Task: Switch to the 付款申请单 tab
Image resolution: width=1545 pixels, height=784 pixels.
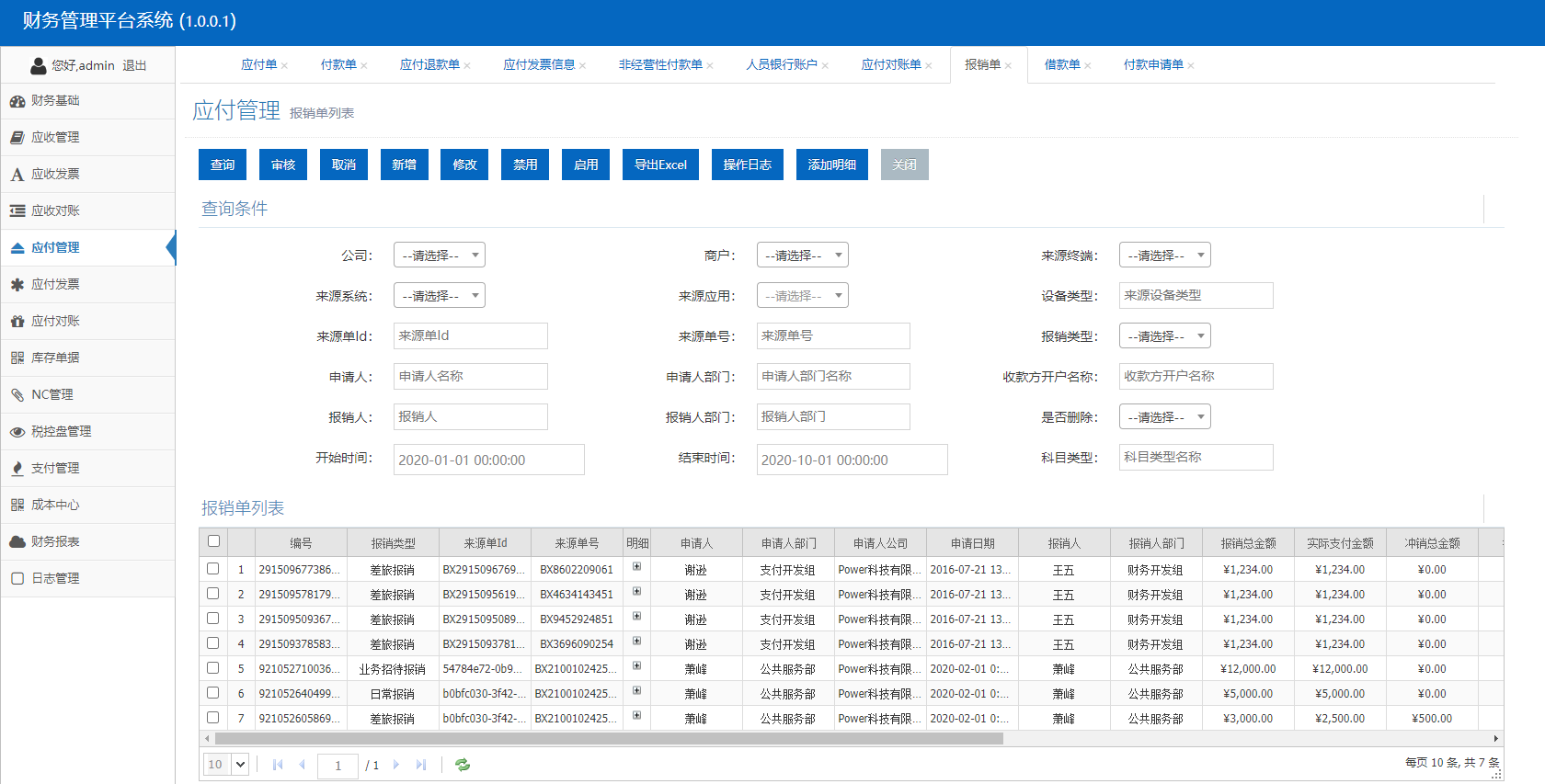Action: pyautogui.click(x=1153, y=64)
